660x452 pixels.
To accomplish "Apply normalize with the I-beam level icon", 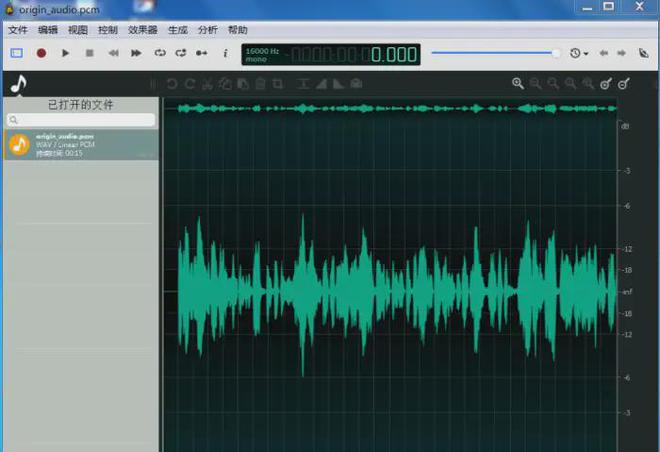I will pyautogui.click(x=303, y=84).
